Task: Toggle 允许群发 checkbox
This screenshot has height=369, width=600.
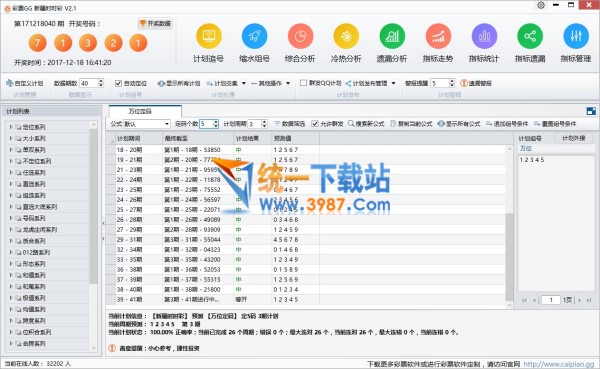Action: coord(315,124)
